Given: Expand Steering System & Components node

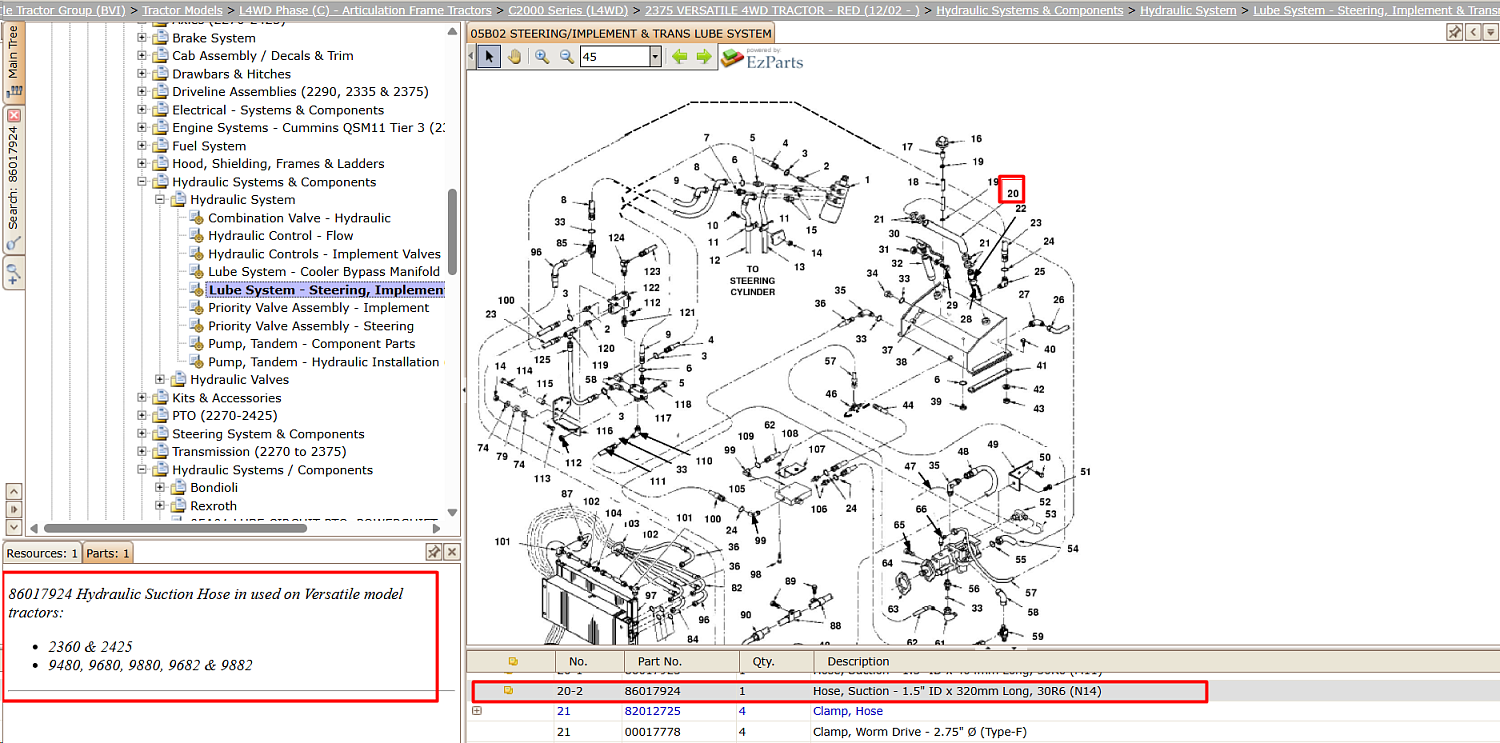Looking at the screenshot, I should pos(142,434).
